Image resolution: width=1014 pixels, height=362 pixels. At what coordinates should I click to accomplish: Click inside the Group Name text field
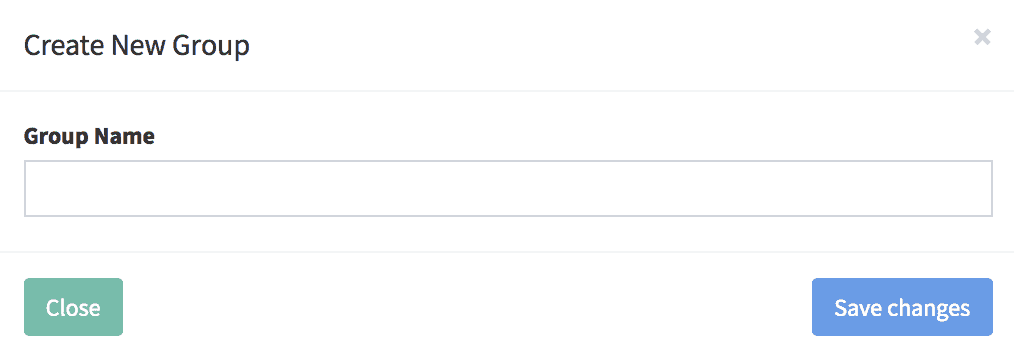click(x=508, y=188)
